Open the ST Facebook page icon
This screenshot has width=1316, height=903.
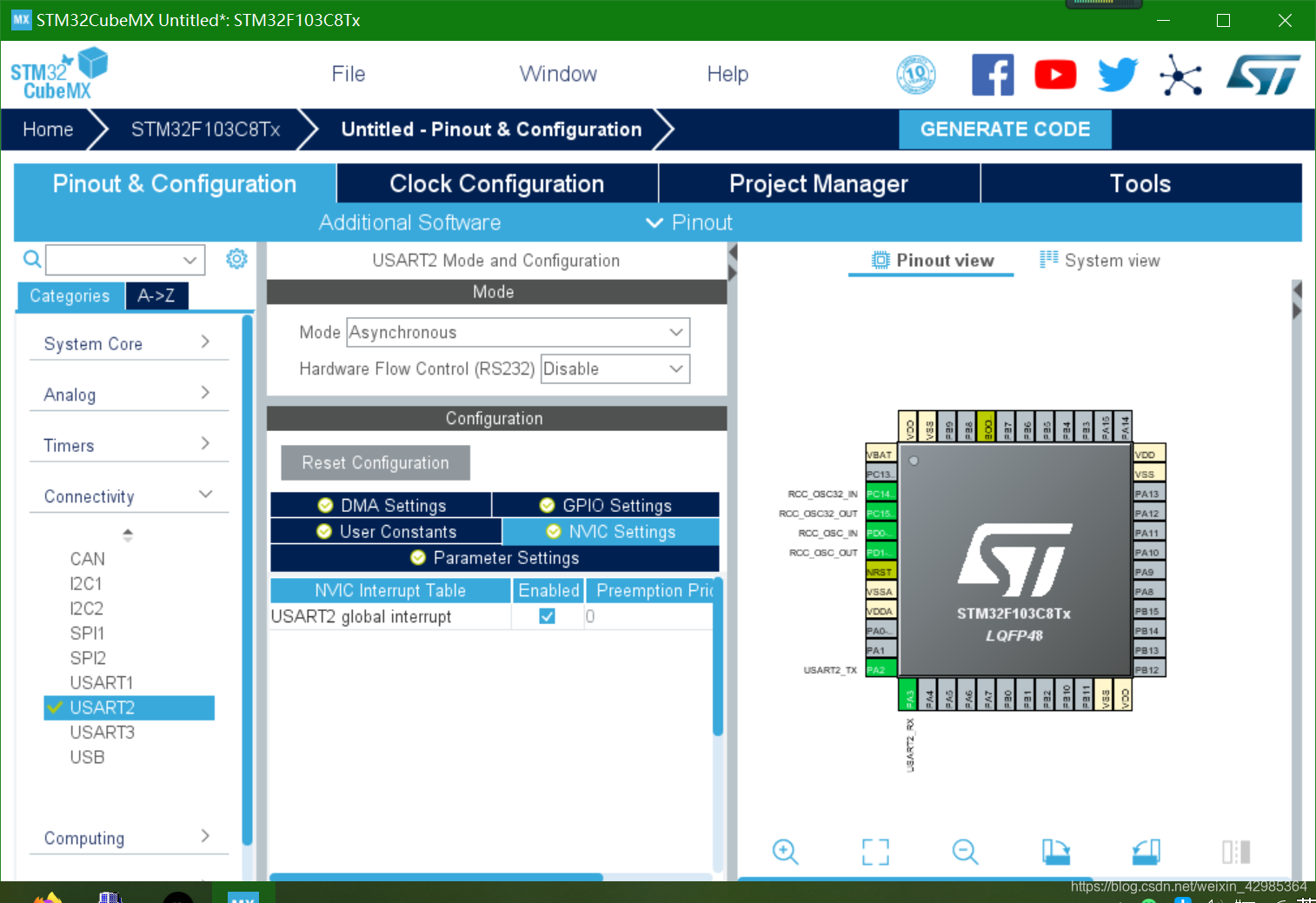point(993,75)
